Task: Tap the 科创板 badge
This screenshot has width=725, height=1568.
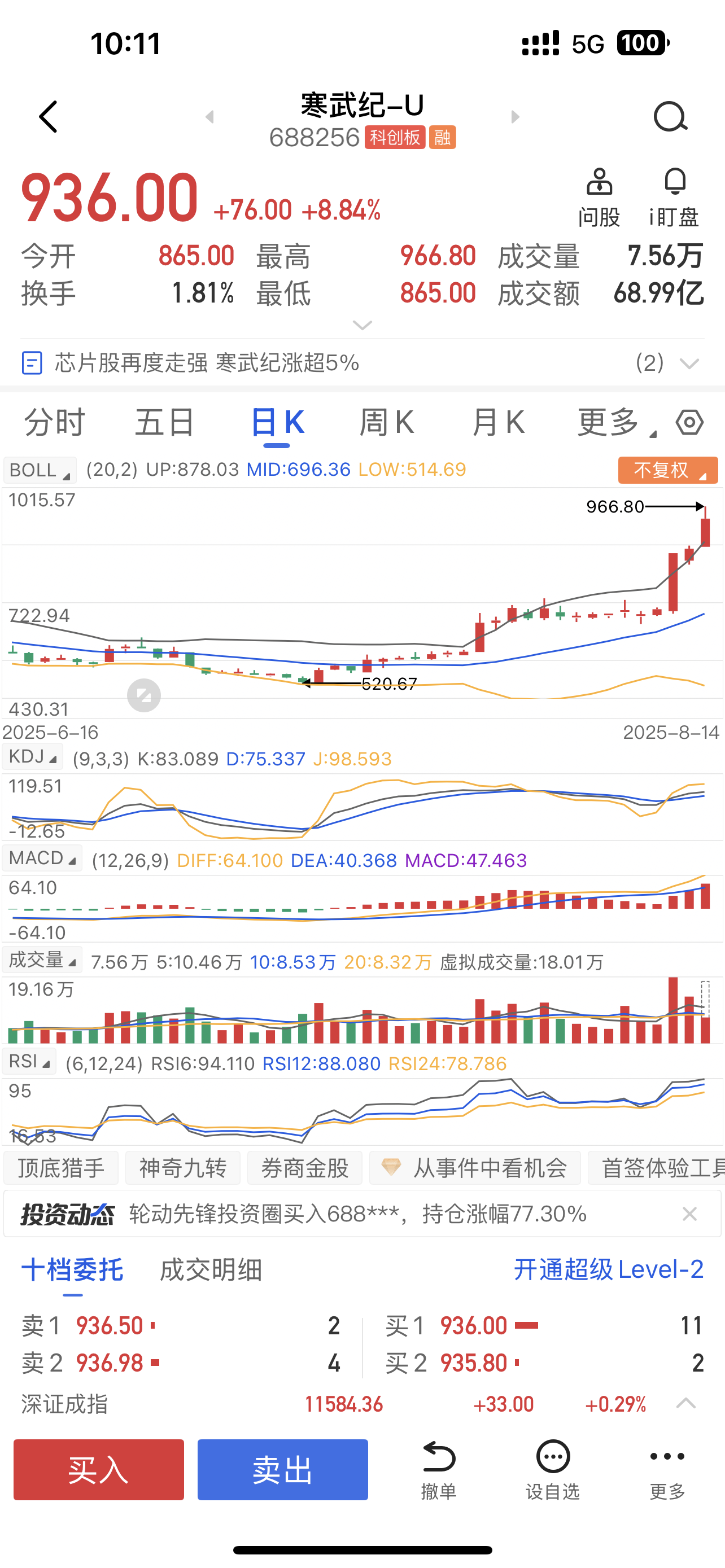Action: 395,137
